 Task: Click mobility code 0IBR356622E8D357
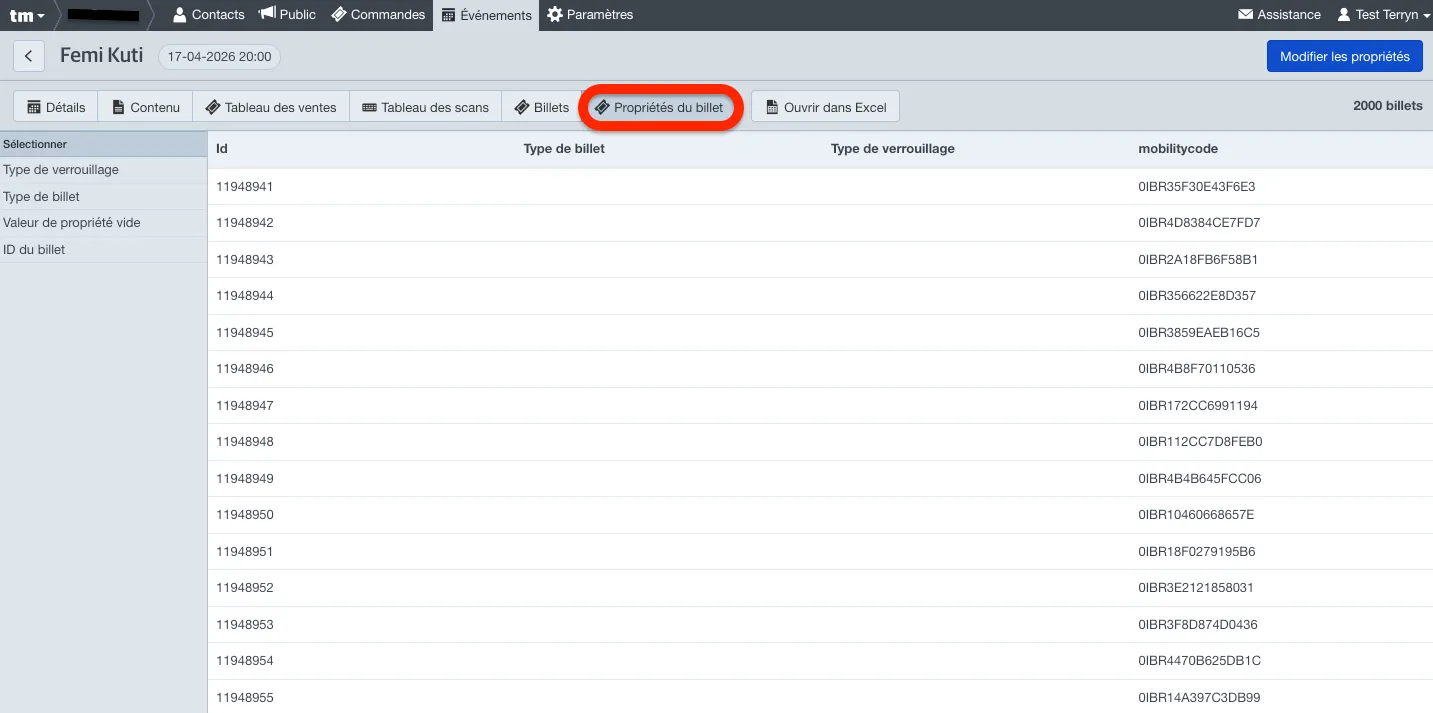1197,296
